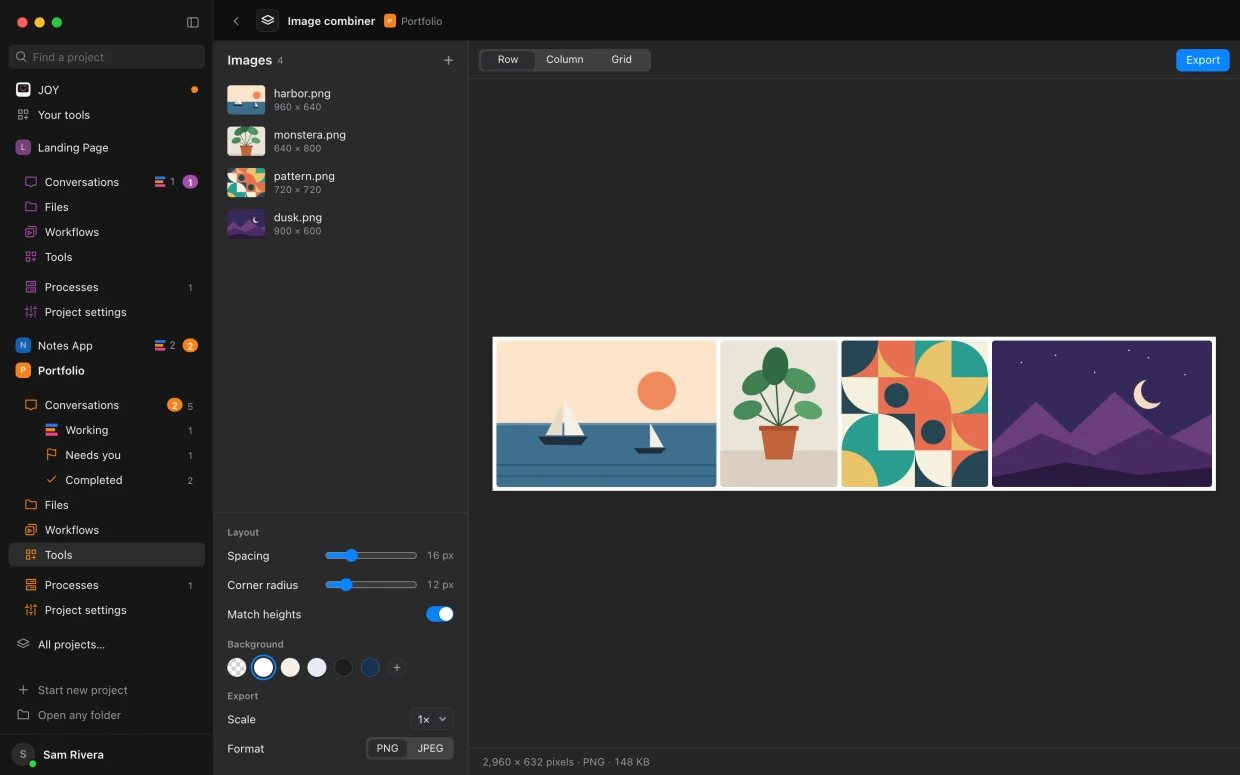This screenshot has width=1240, height=775.
Task: Open Portfolio Processes icon
Action: tap(31, 585)
